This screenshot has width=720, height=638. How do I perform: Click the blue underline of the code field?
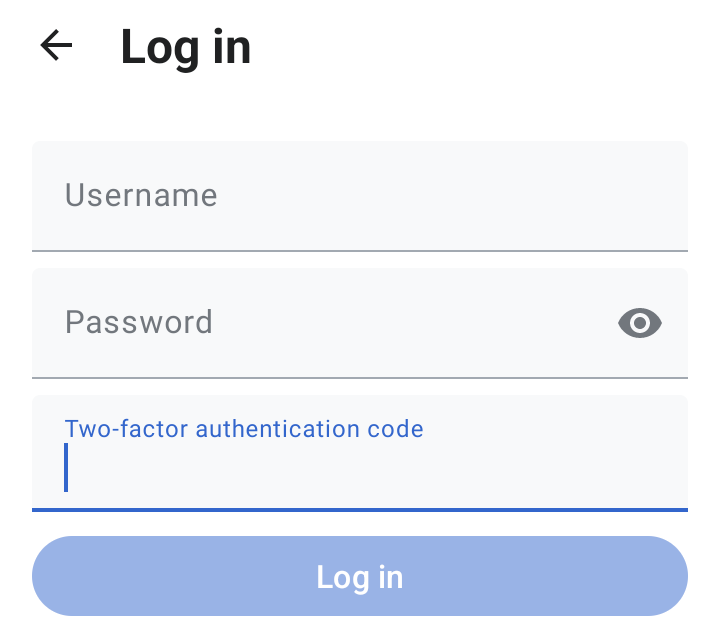click(360, 510)
